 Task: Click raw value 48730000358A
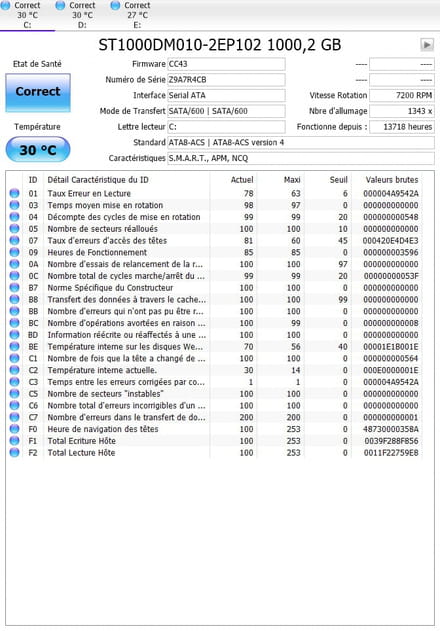point(391,429)
